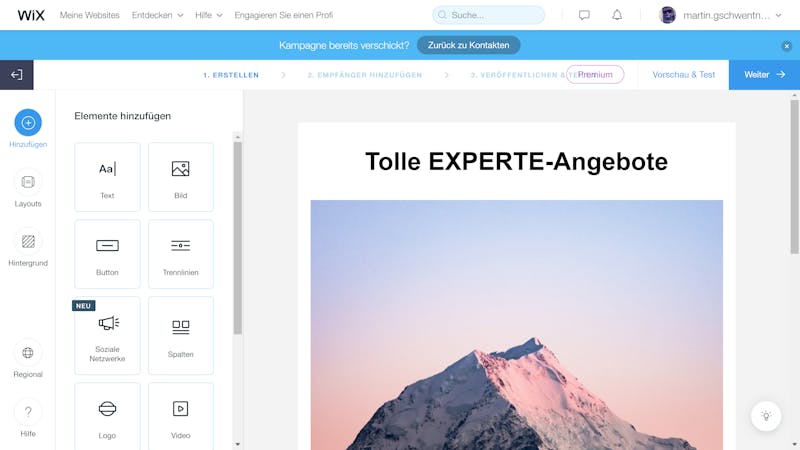Open the chat messages icon

pos(584,15)
